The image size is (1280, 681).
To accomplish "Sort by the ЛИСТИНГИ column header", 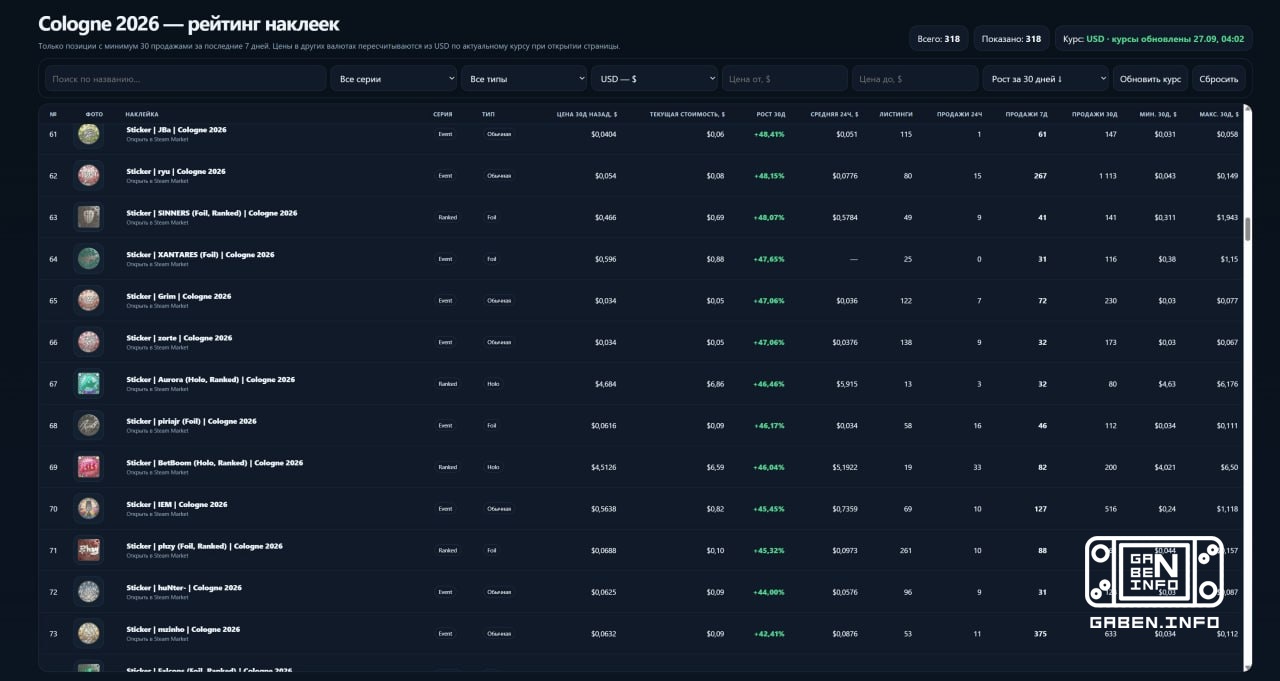I will coord(895,114).
